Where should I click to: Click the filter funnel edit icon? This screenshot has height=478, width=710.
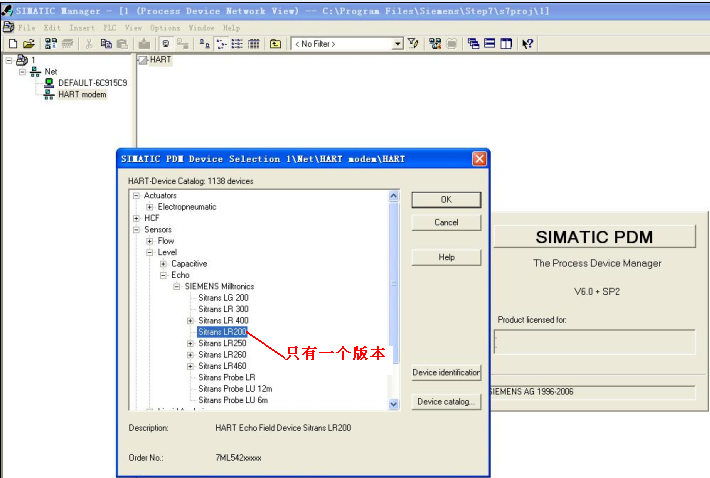click(413, 43)
